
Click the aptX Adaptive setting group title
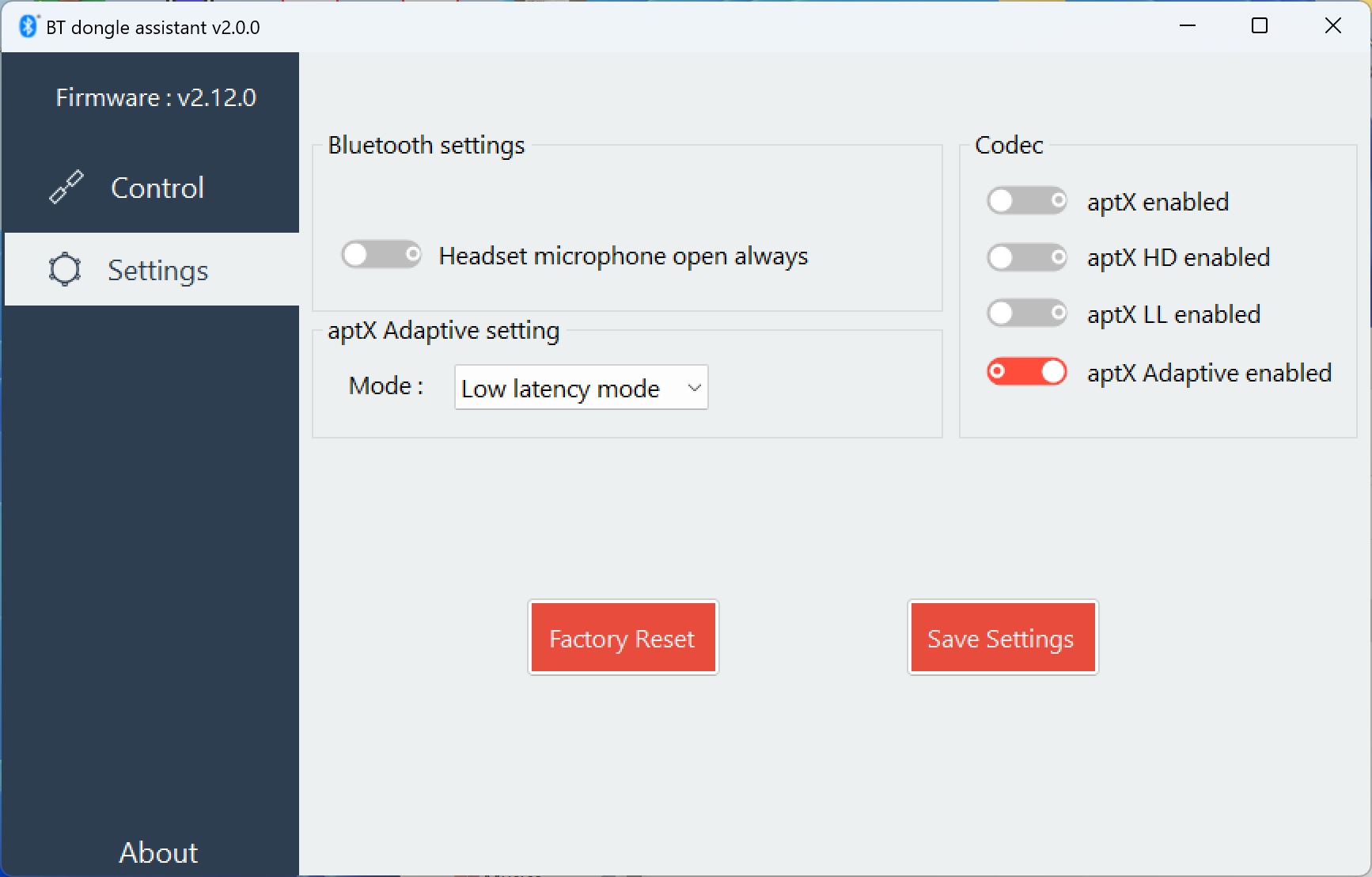443,330
